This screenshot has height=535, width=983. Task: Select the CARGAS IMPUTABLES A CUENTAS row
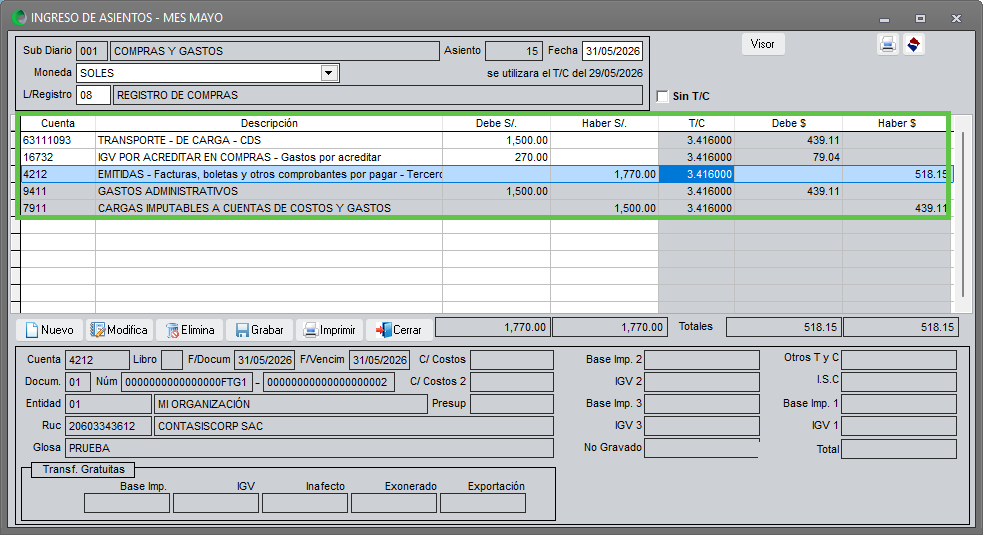pyautogui.click(x=485, y=208)
